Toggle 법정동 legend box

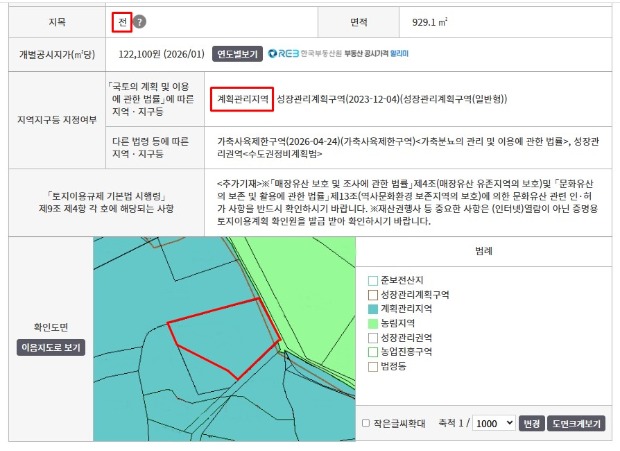(x=373, y=366)
